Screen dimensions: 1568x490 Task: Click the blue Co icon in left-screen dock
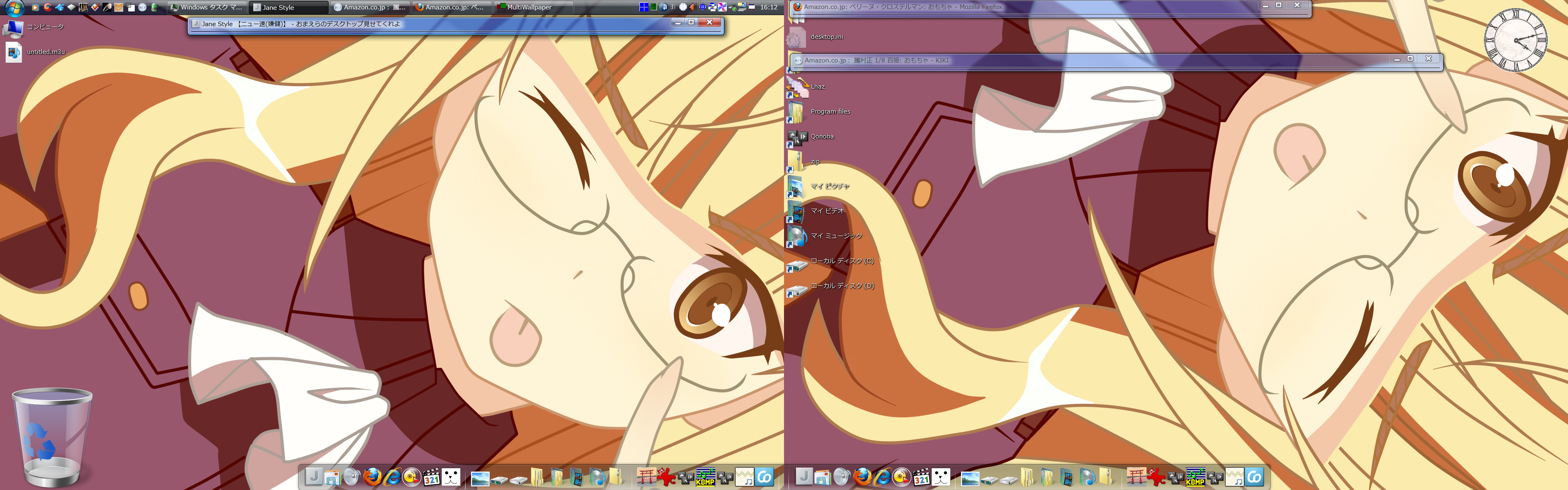[764, 477]
